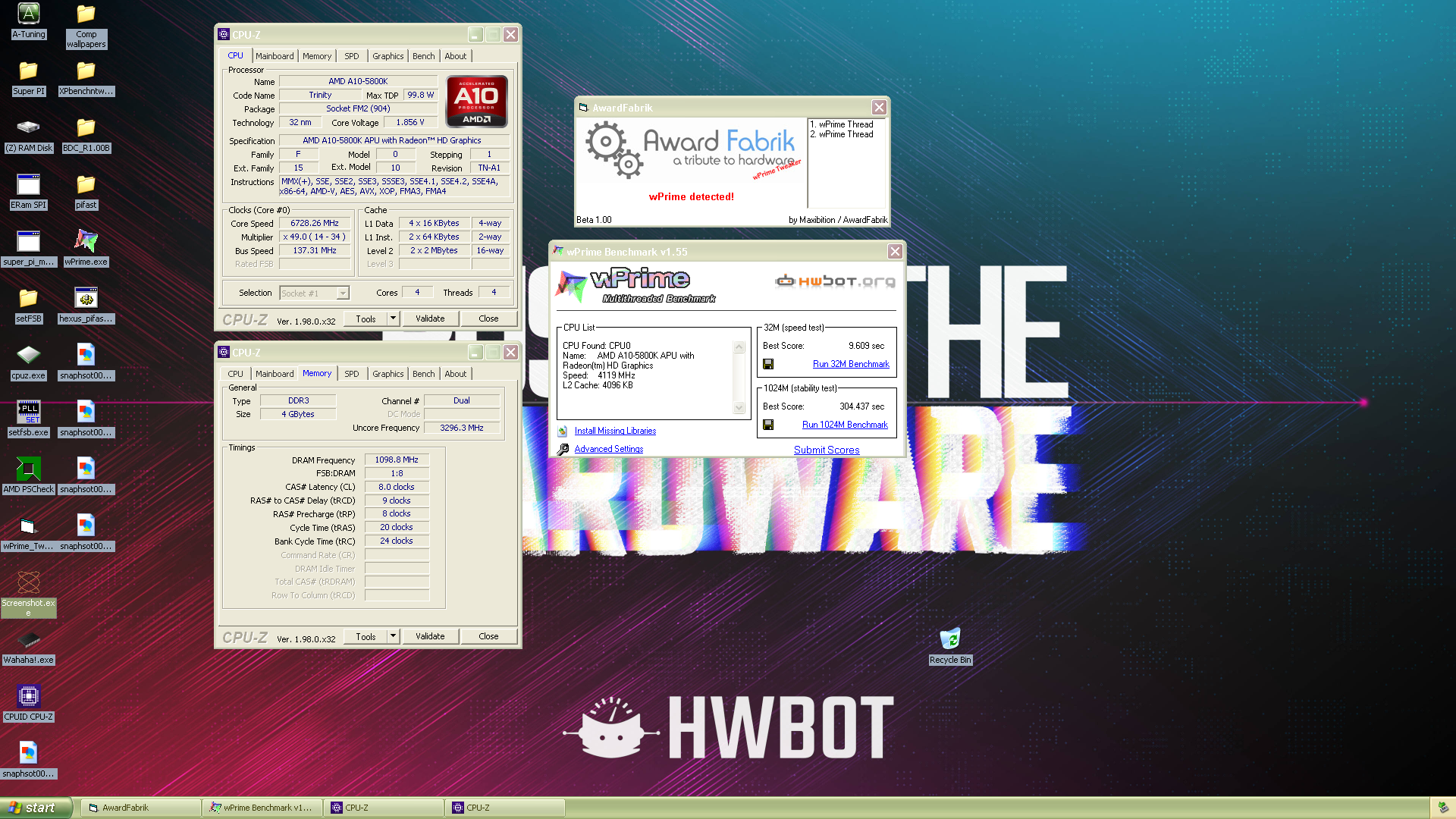Switch to AwardFabrik taskbar button
The width and height of the screenshot is (1456, 819).
[x=140, y=808]
